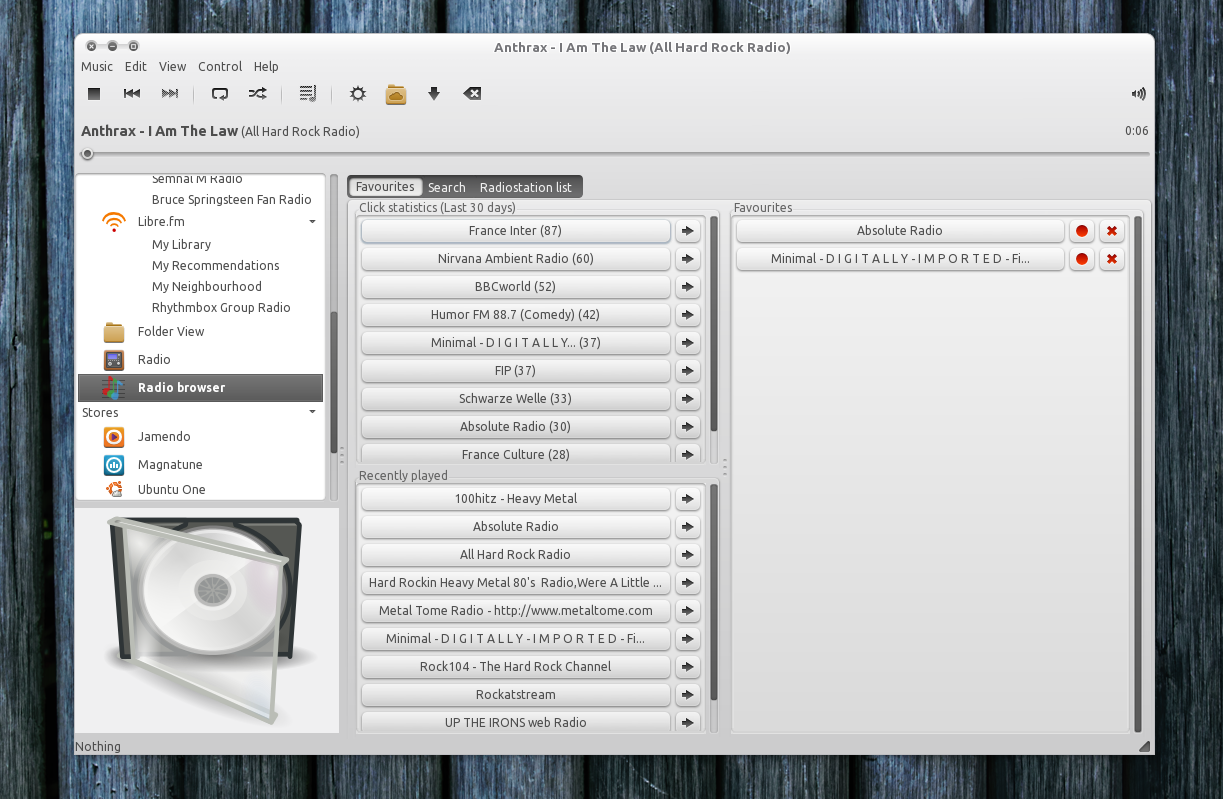The image size is (1223, 799).
Task: Select Bruce Springsteen Fan Radio
Action: coord(232,200)
